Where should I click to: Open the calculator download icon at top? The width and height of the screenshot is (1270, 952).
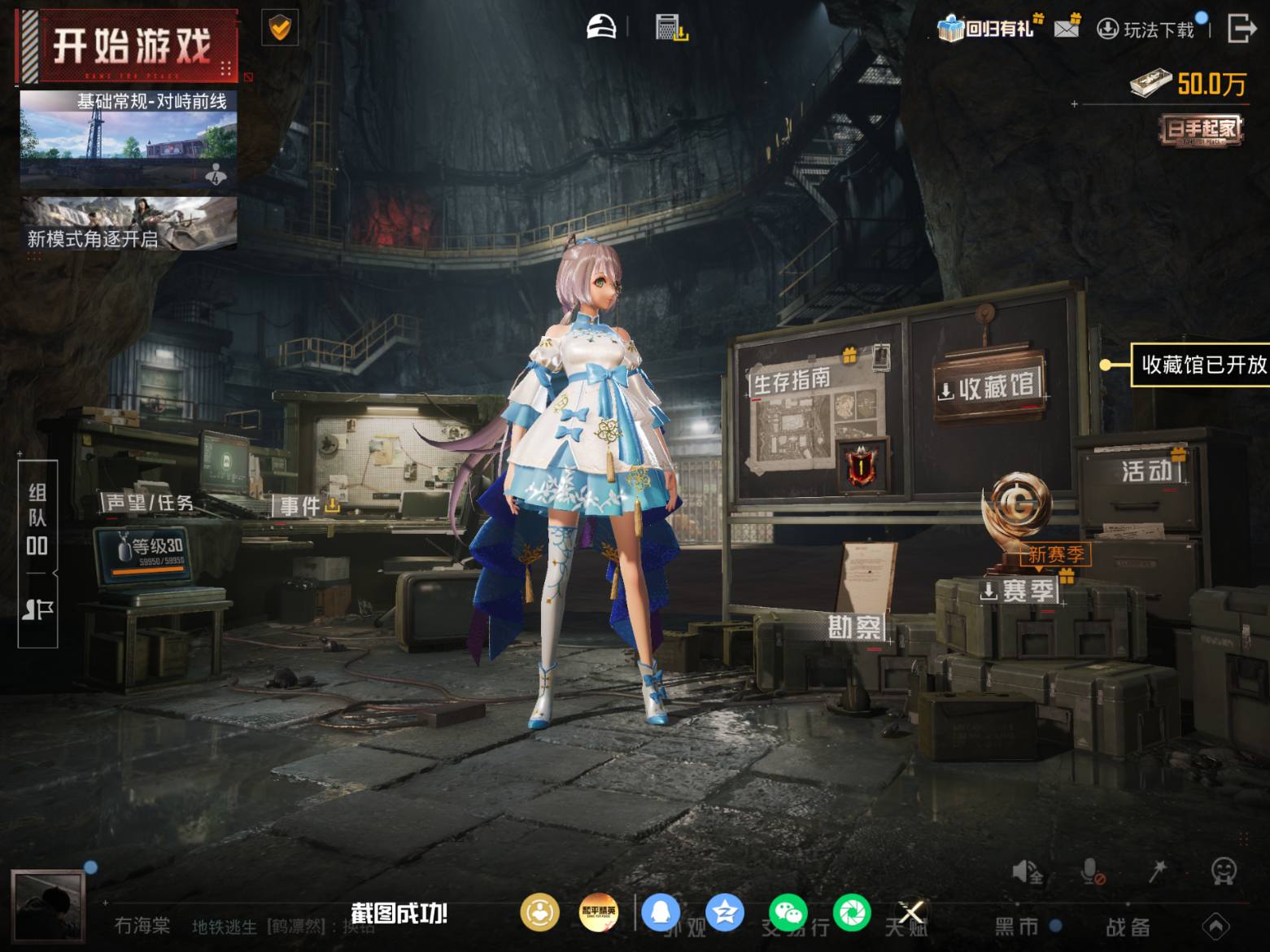tap(672, 27)
